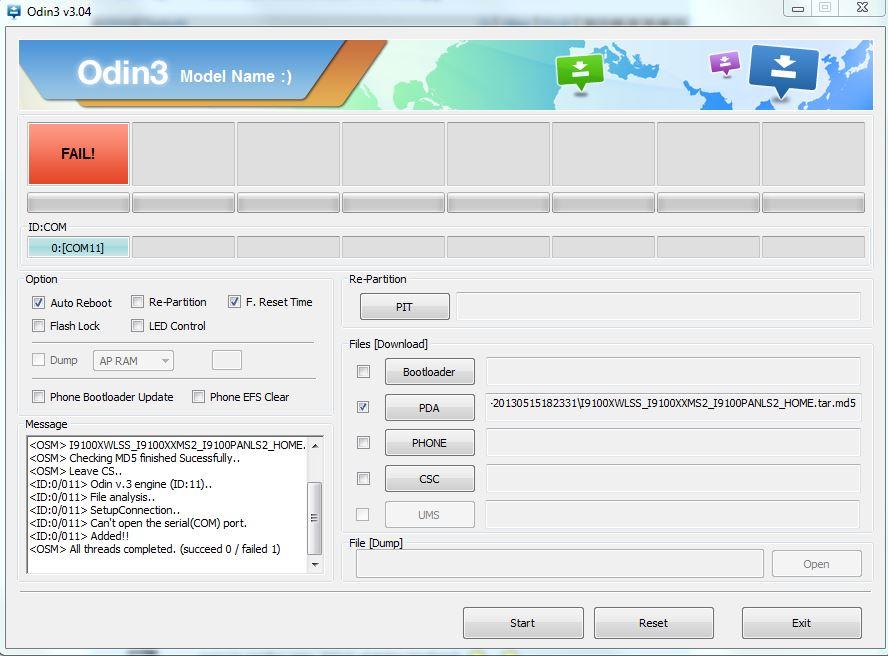
Task: Toggle the F. Reset Time checkbox
Action: coord(234,302)
